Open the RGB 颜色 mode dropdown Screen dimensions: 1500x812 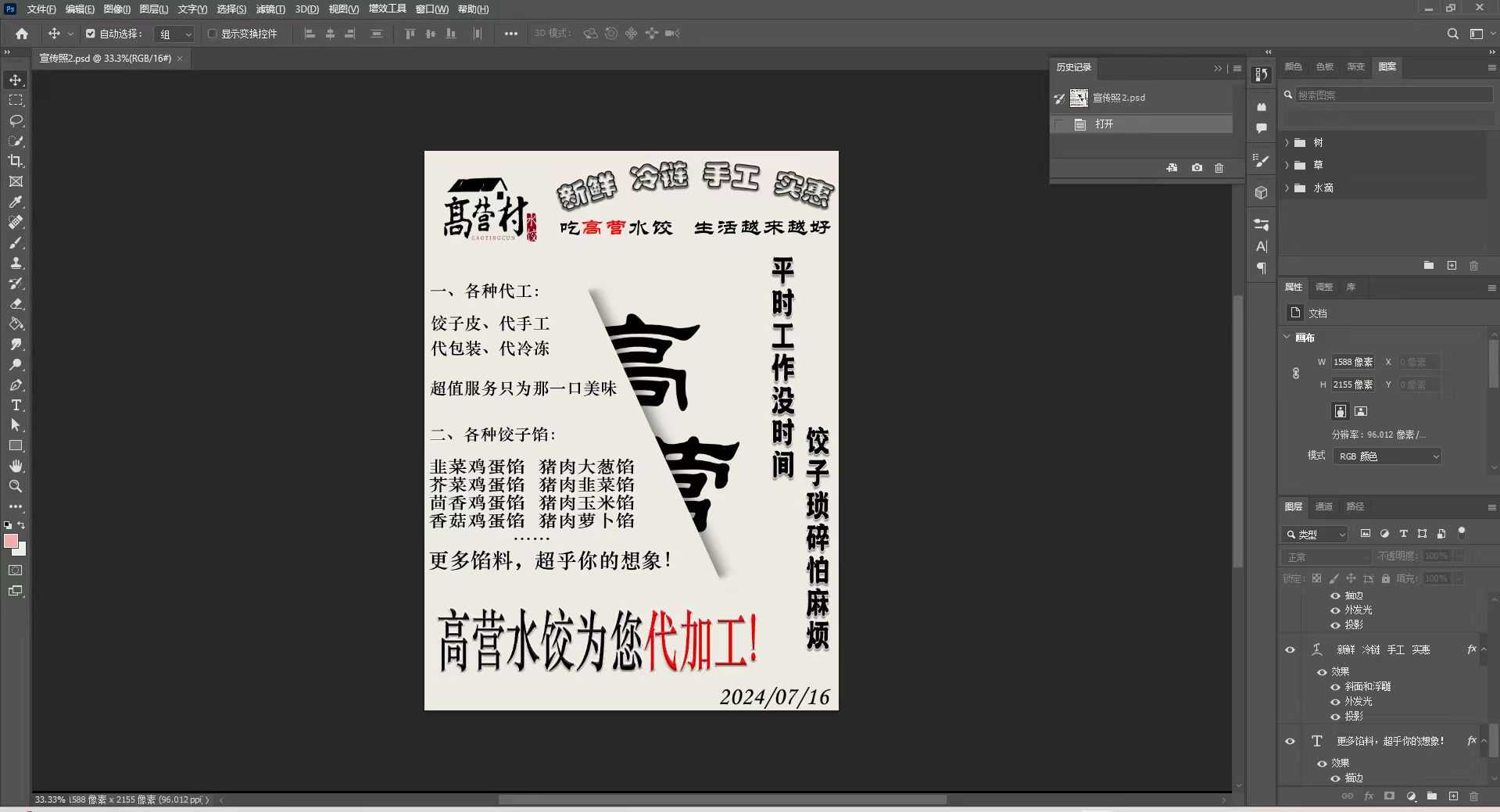1387,456
